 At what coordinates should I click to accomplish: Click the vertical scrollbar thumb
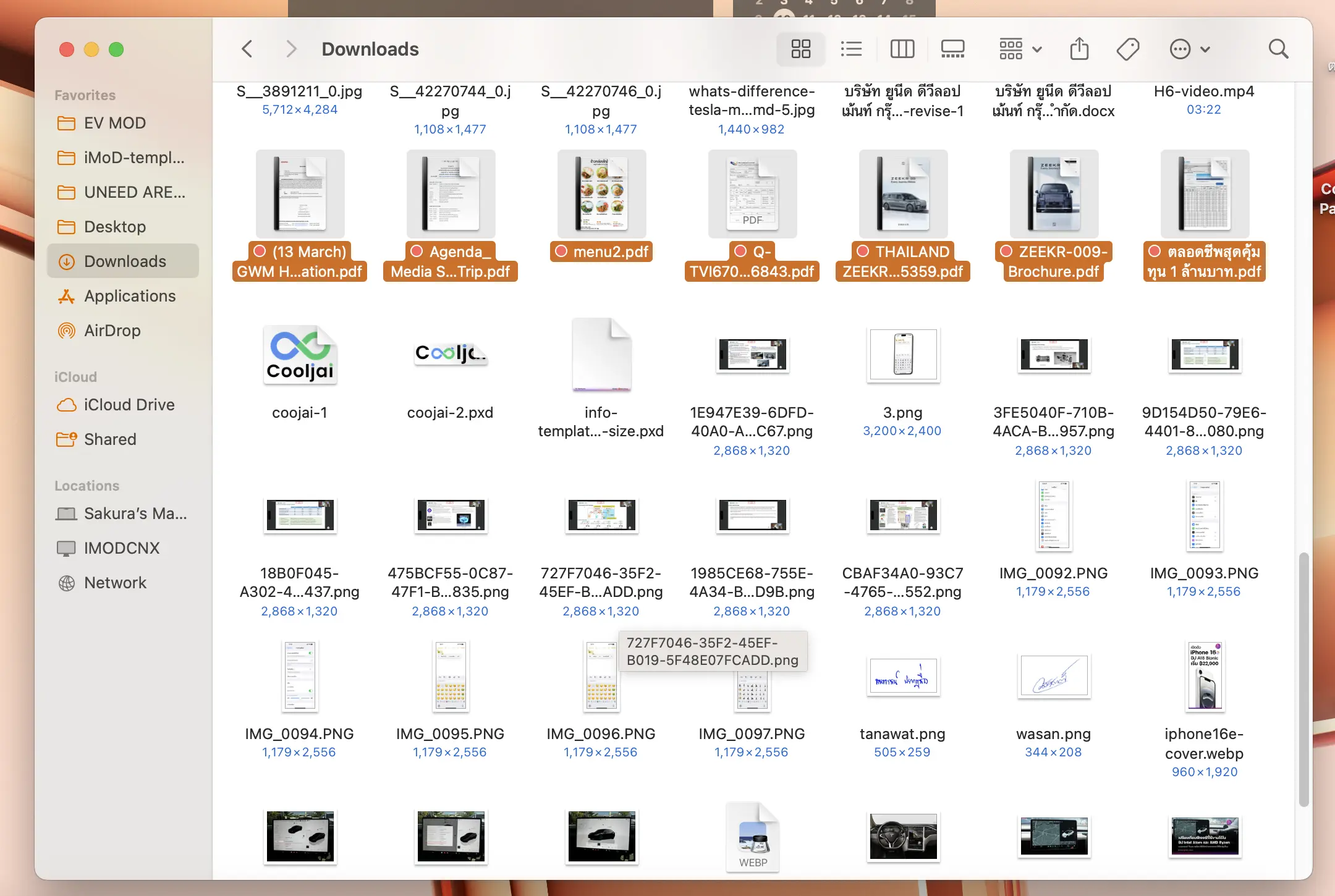click(1303, 680)
